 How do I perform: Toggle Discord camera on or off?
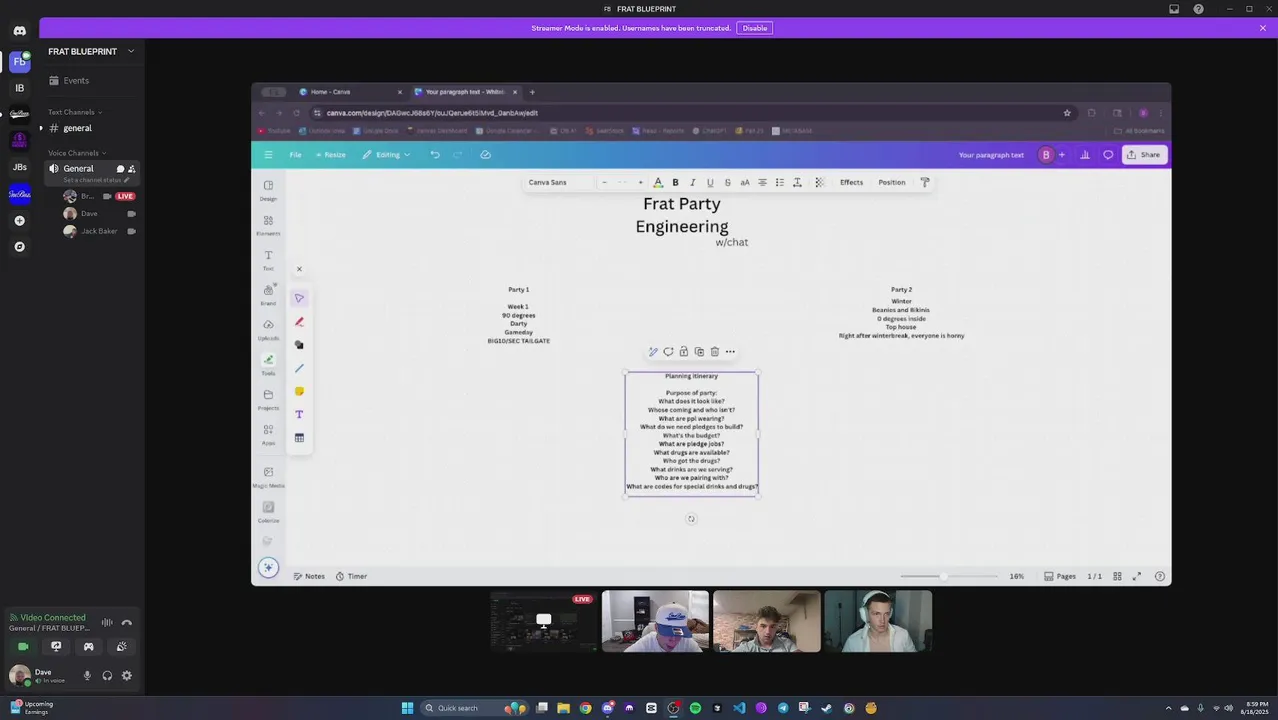coord(23,647)
